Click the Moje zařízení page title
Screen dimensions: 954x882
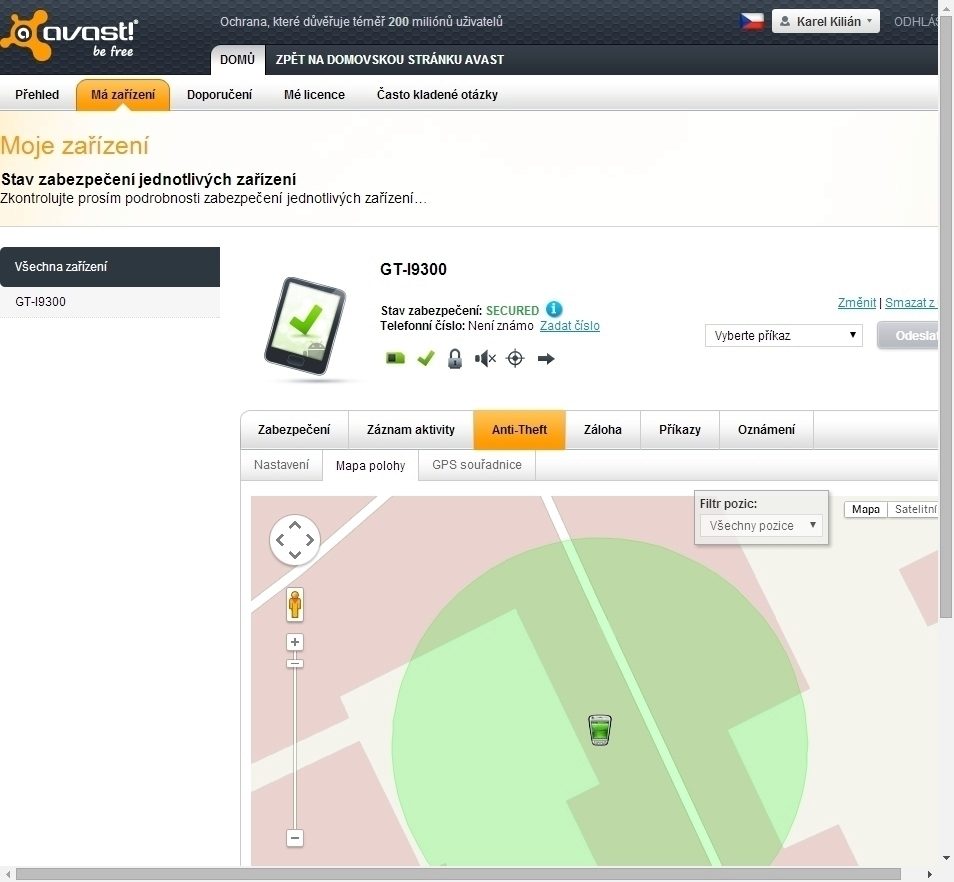pos(74,146)
